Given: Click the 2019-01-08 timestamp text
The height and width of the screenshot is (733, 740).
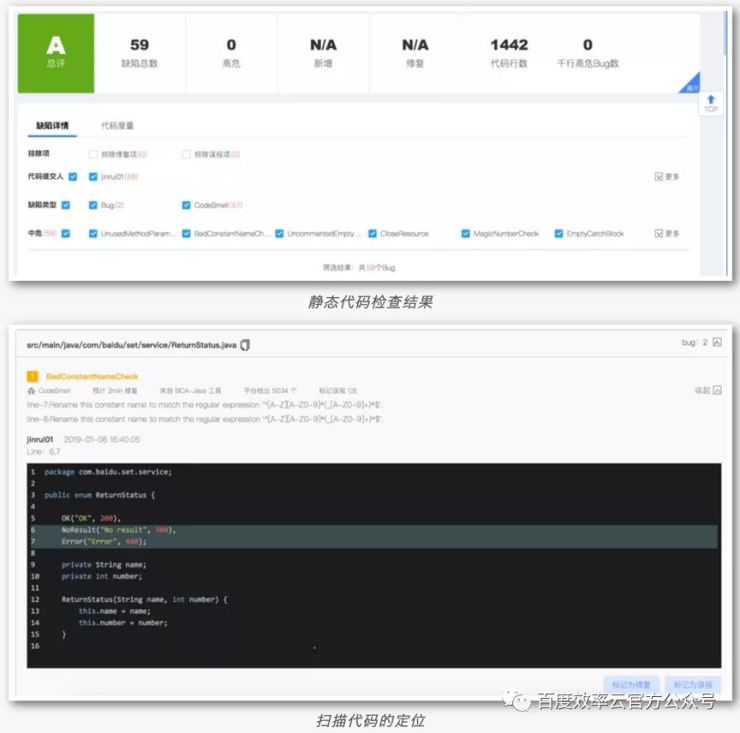Looking at the screenshot, I should tap(102, 439).
